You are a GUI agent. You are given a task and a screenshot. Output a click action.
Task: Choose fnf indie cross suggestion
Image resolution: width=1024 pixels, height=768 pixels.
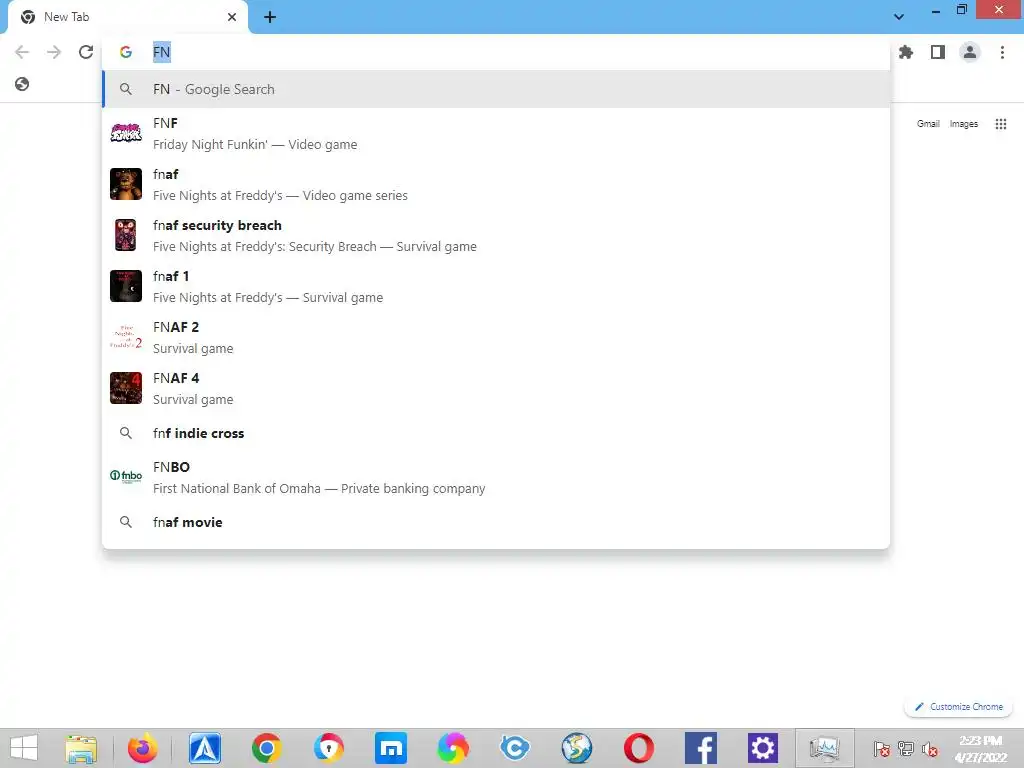pyautogui.click(x=496, y=433)
